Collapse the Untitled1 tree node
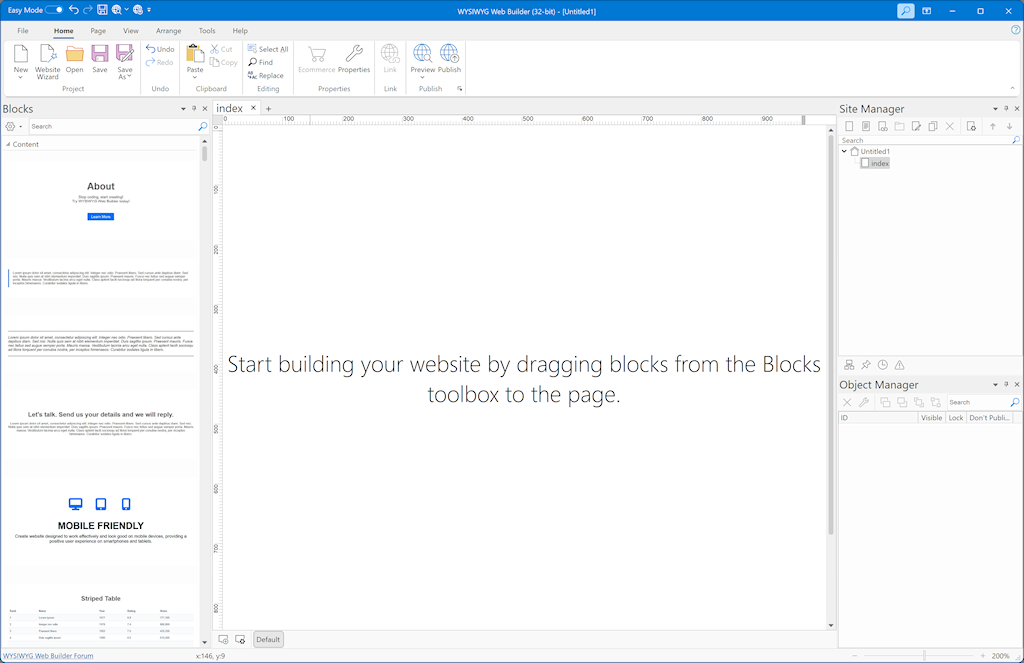 (844, 151)
